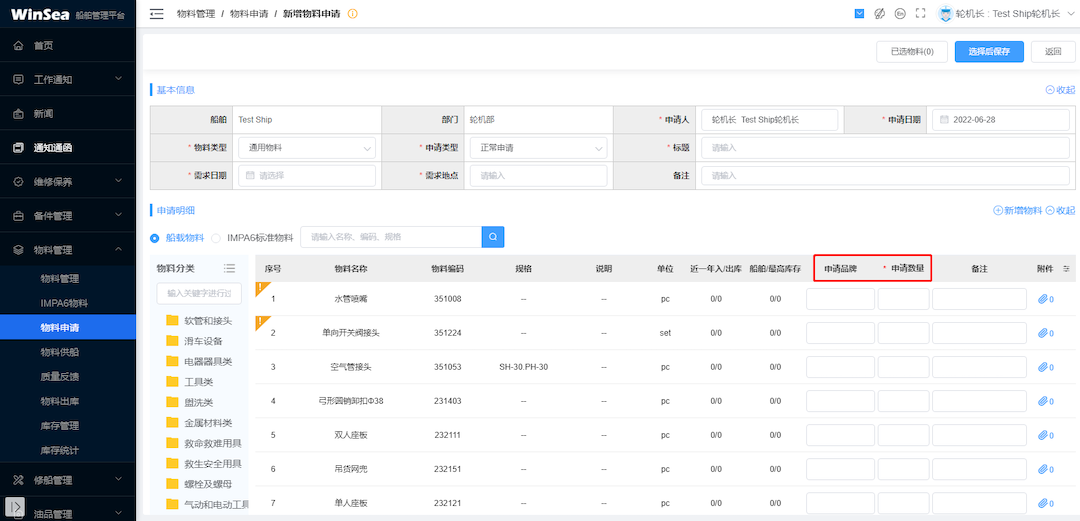
Task: Open the 申请类型 dropdown
Action: click(539, 147)
